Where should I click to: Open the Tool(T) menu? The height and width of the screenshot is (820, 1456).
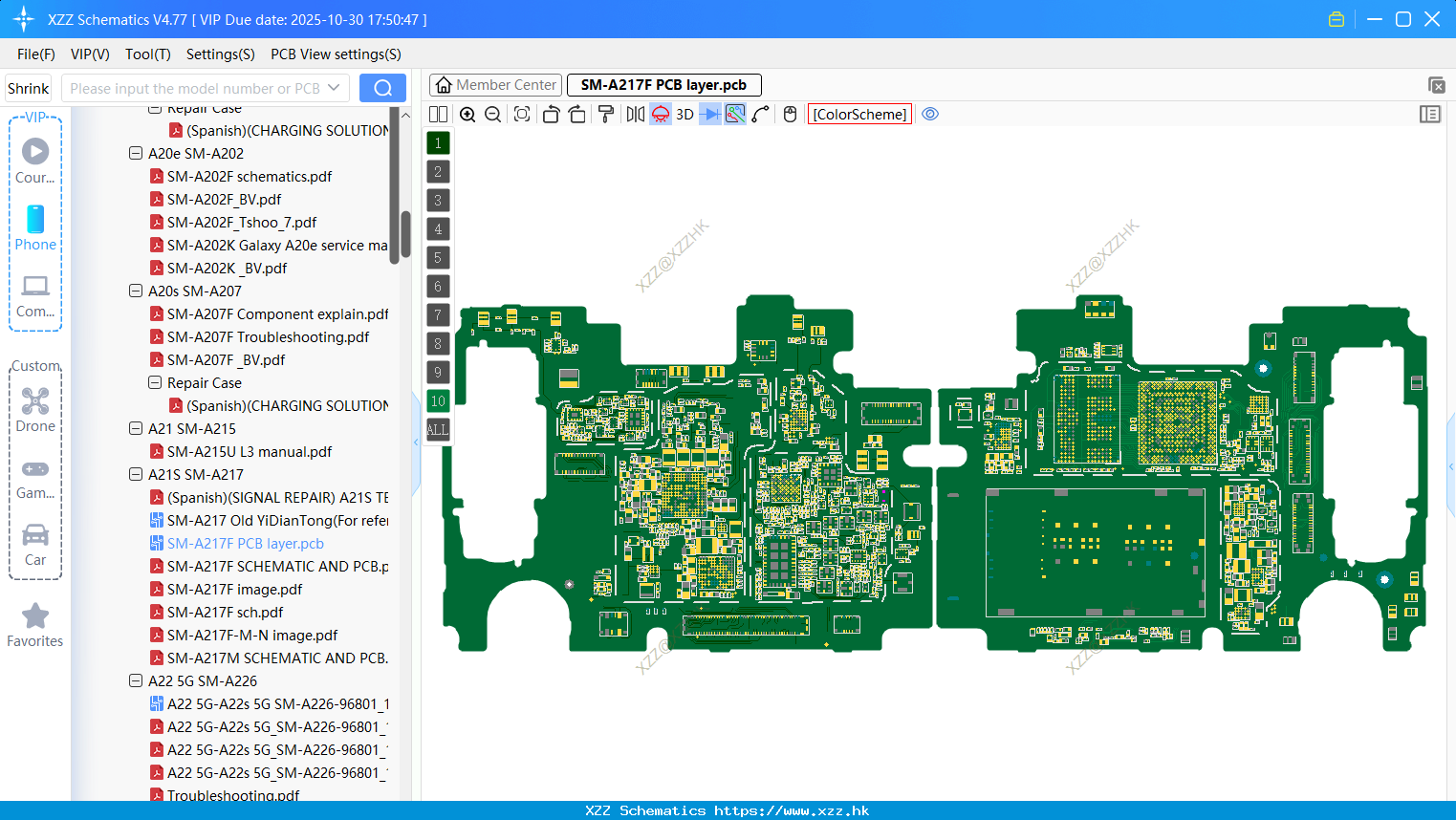pyautogui.click(x=148, y=54)
